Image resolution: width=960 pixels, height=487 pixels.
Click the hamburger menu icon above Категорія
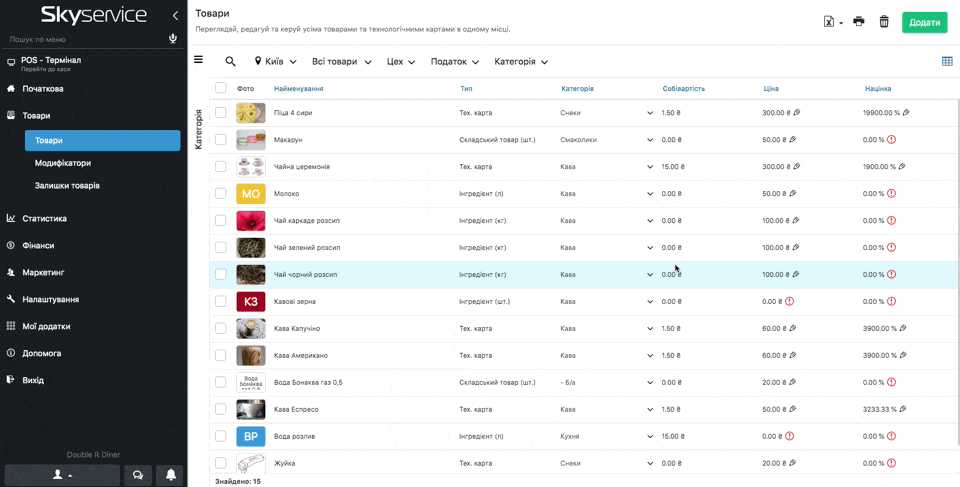(x=198, y=60)
